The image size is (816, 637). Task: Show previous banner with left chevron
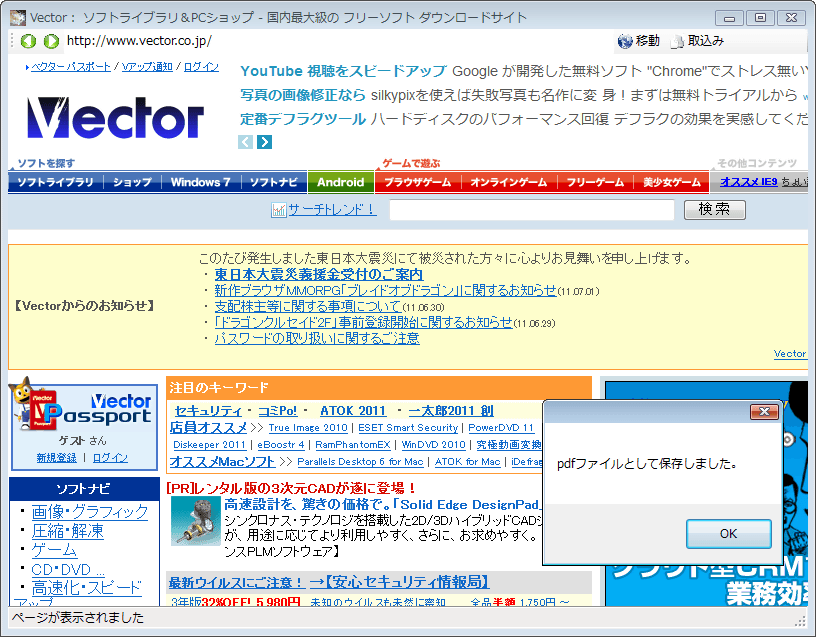click(246, 142)
